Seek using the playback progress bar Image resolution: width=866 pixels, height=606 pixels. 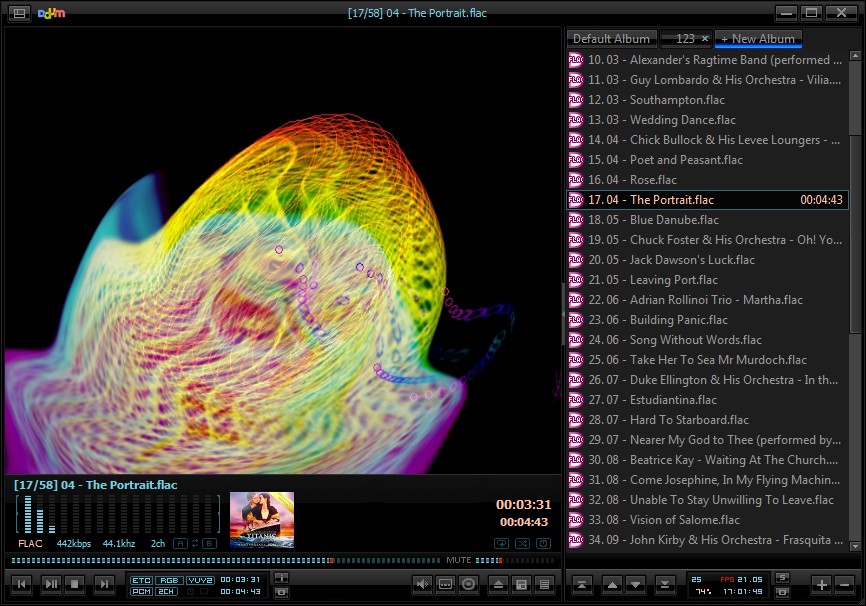tap(226, 560)
